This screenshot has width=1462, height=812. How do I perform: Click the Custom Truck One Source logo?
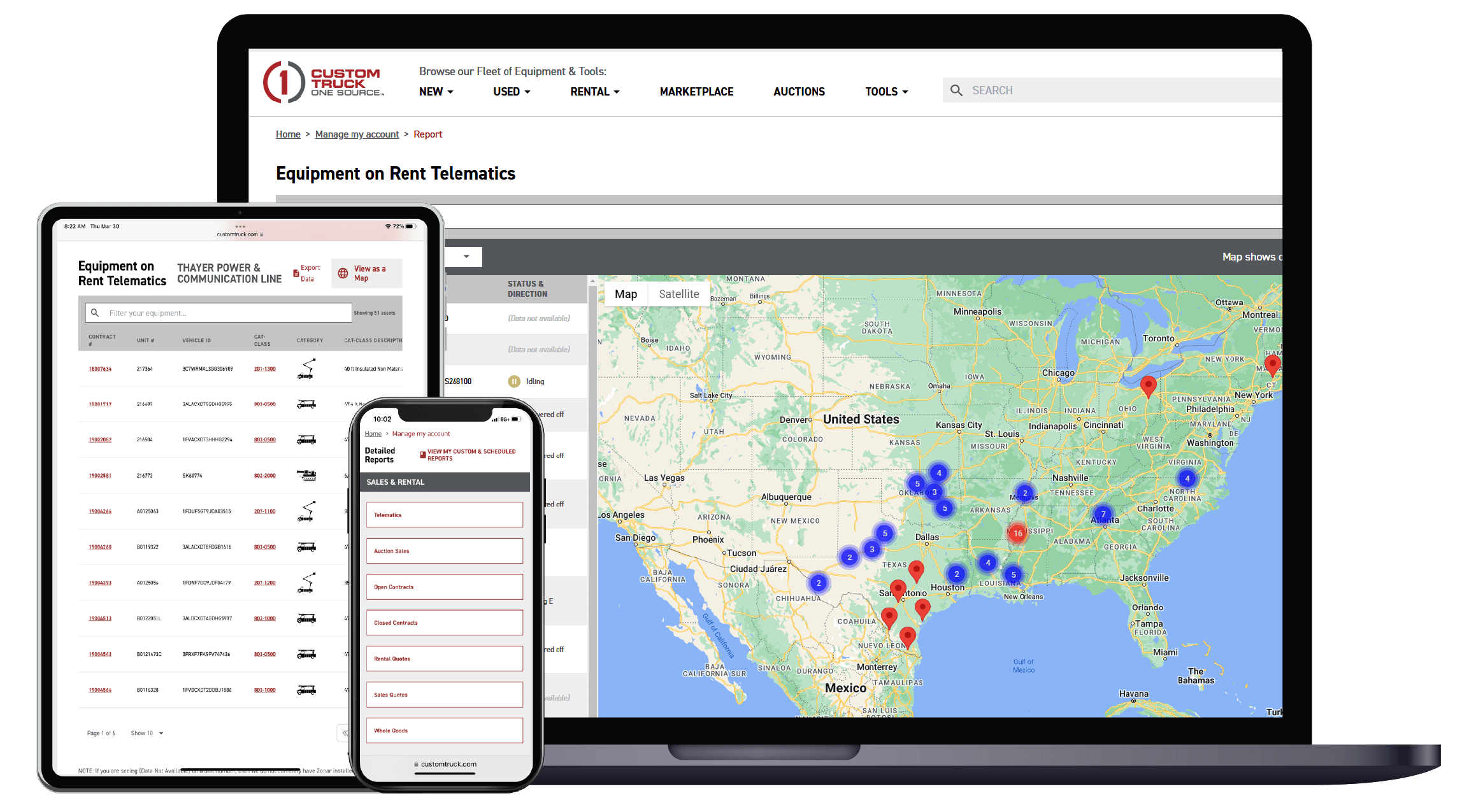pos(324,82)
